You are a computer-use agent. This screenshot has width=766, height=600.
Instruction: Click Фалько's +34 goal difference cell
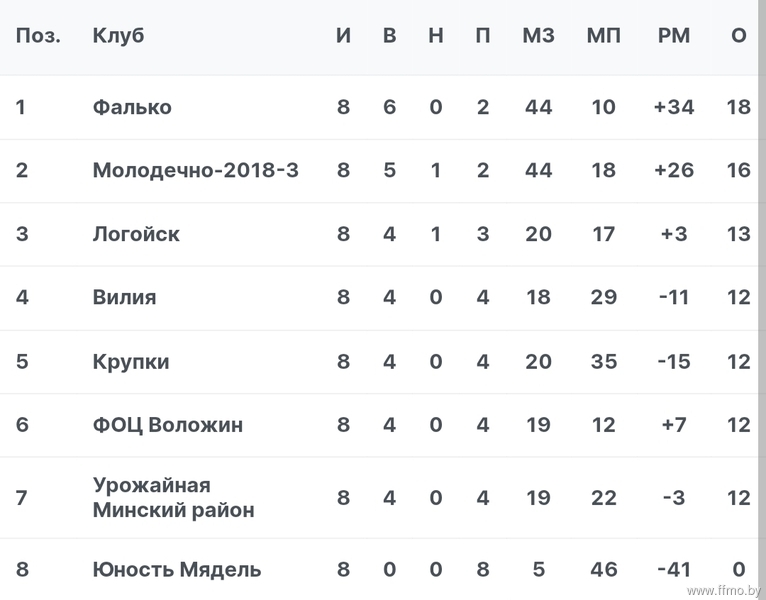click(674, 107)
